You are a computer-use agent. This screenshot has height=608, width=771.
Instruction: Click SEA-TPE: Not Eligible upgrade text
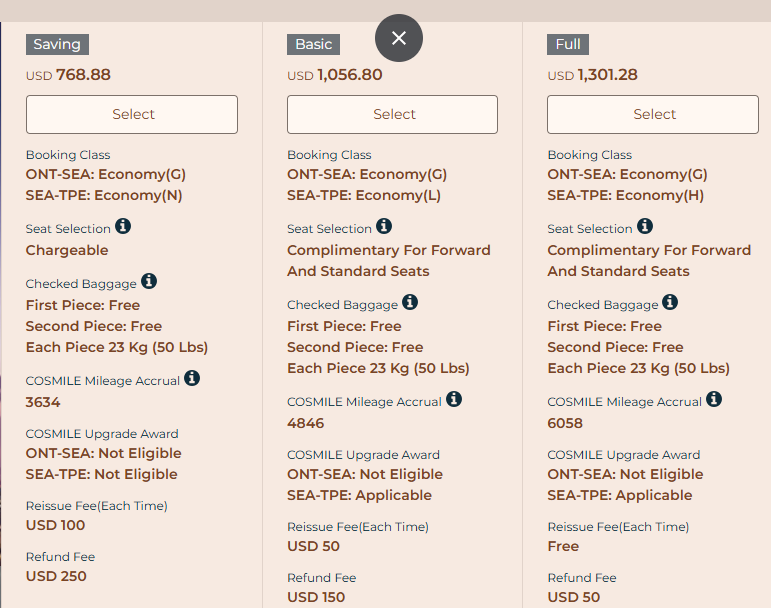click(101, 474)
